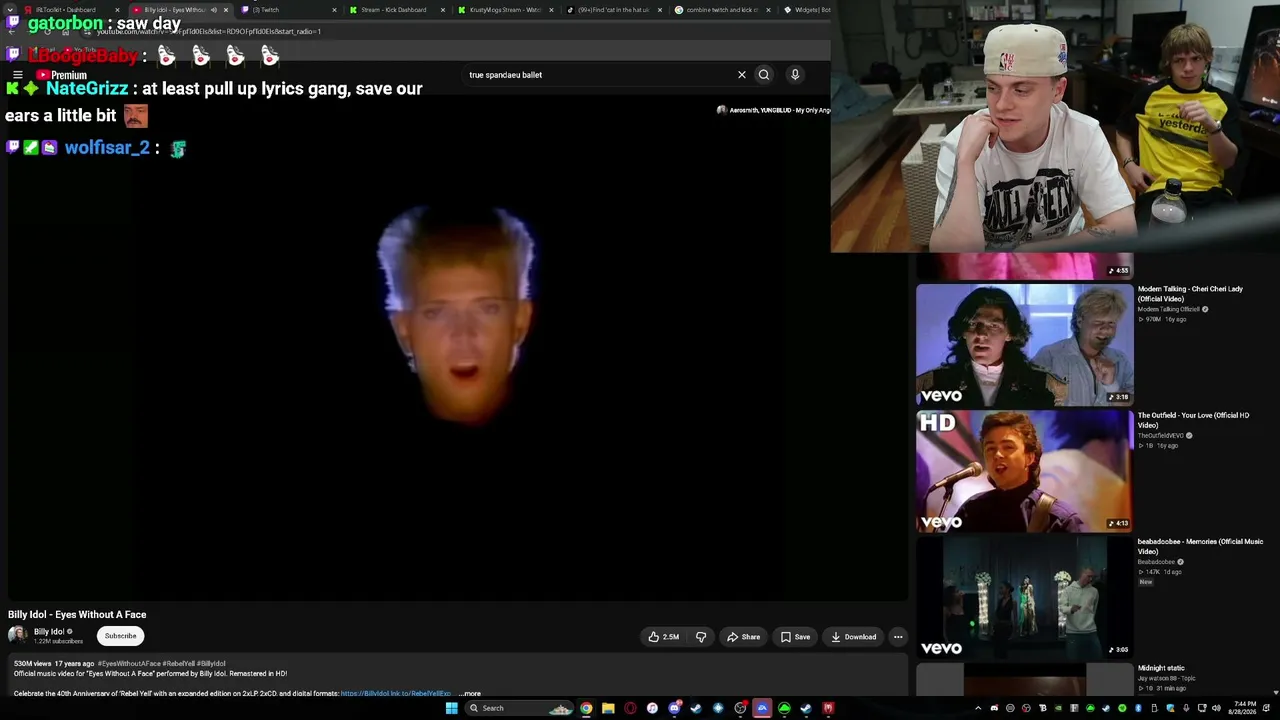Open OBS Studio from the taskbar
Viewport: 1280px width, 720px height.
740,708
